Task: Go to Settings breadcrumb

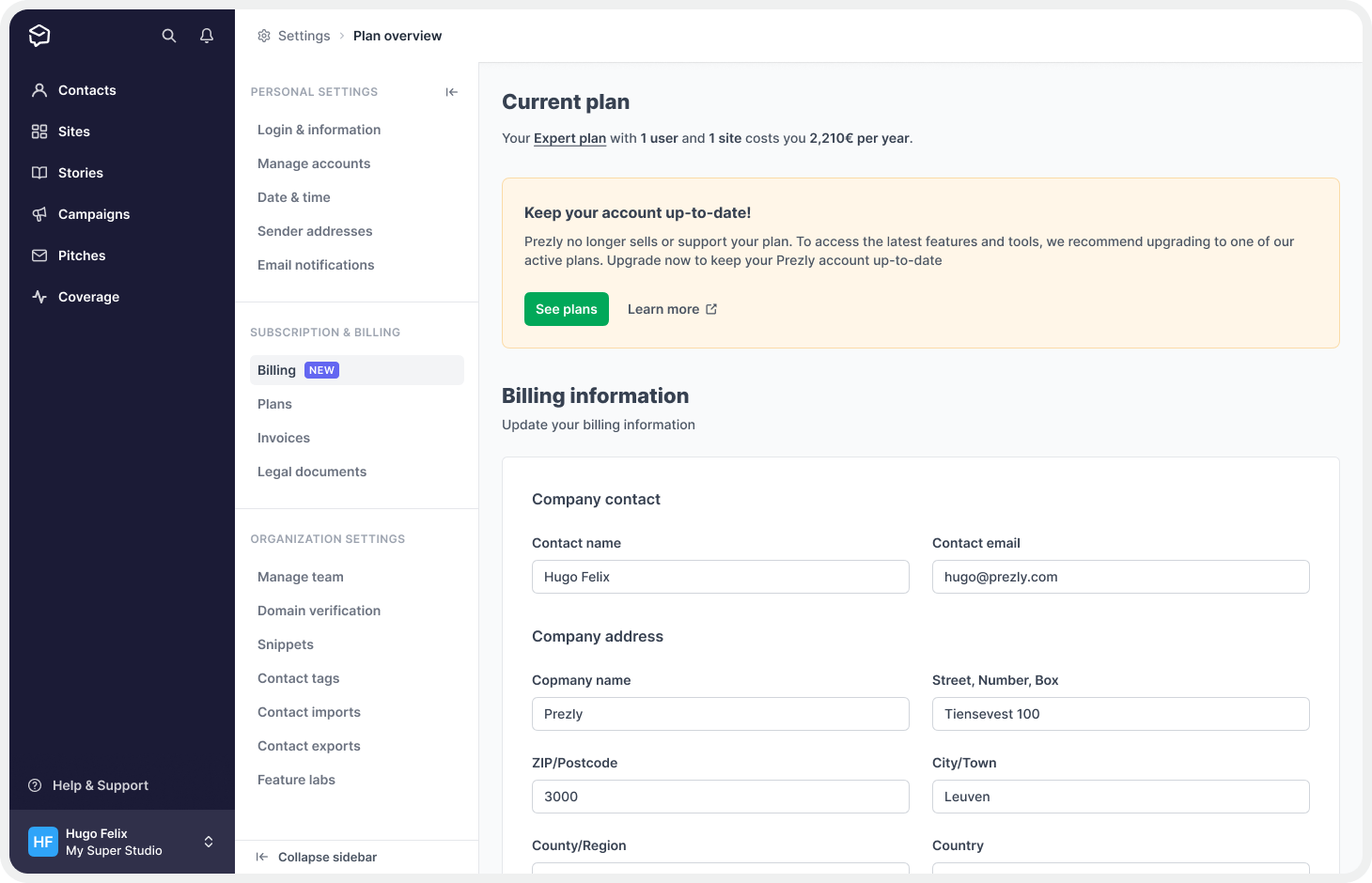Action: tap(304, 36)
